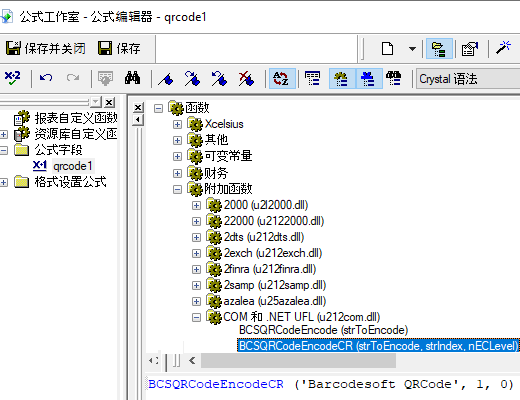Click the toggle bookmark flag icon
Image resolution: width=520 pixels, height=400 pixels.
click(166, 79)
